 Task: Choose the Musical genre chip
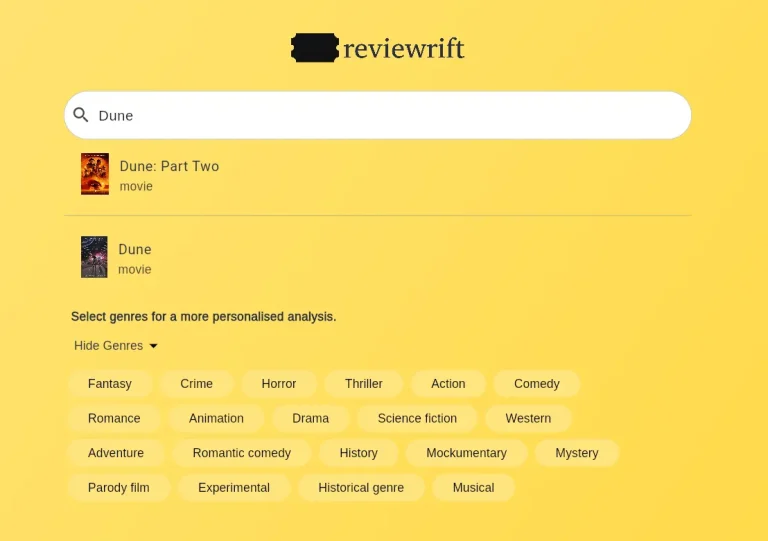474,488
